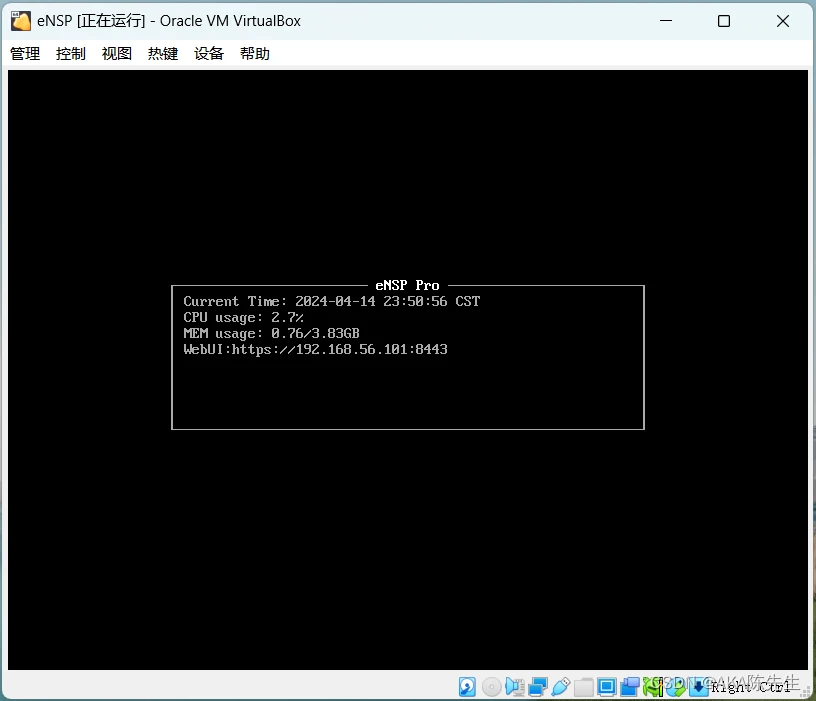This screenshot has height=701, width=816.
Task: Click the mouse integration status icon
Action: (x=675, y=687)
